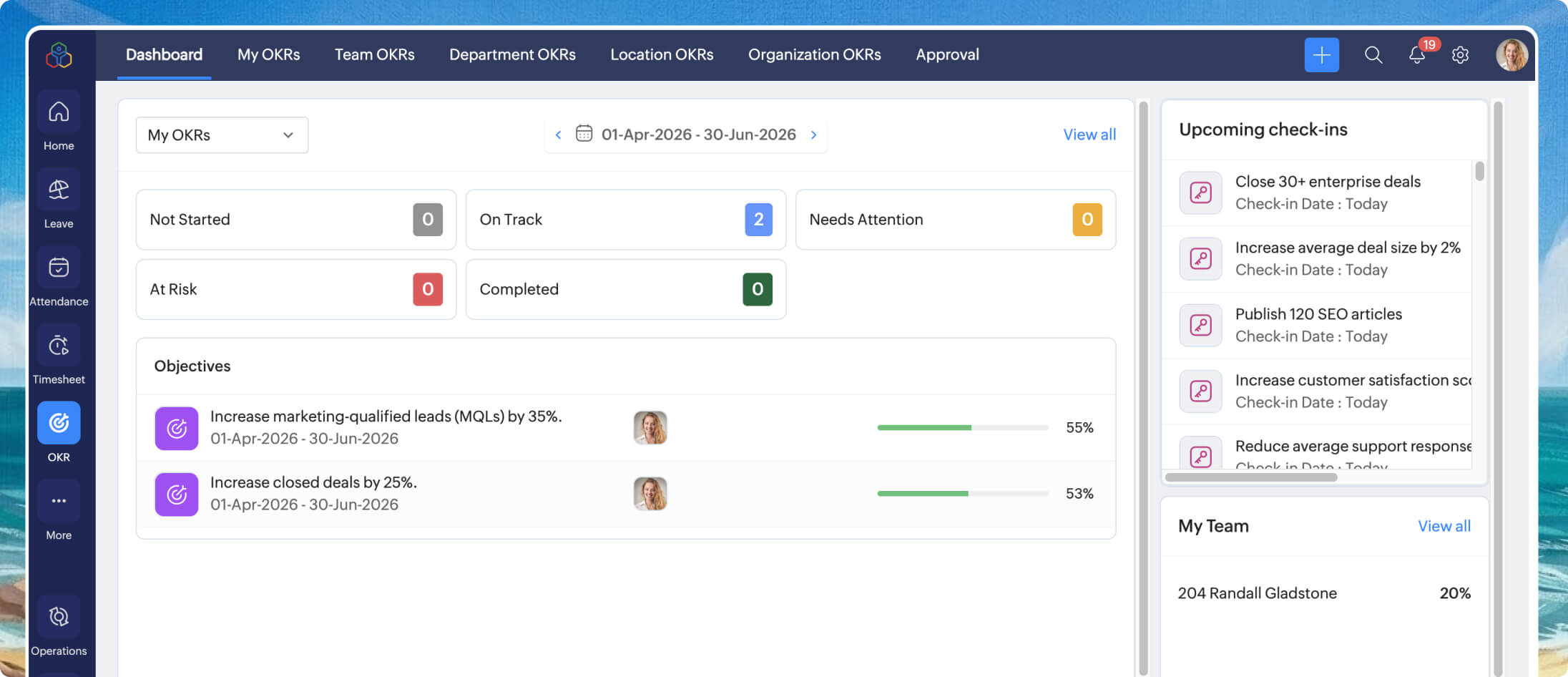Go to previous quarter with left chevron
The image size is (1568, 677).
coord(558,135)
